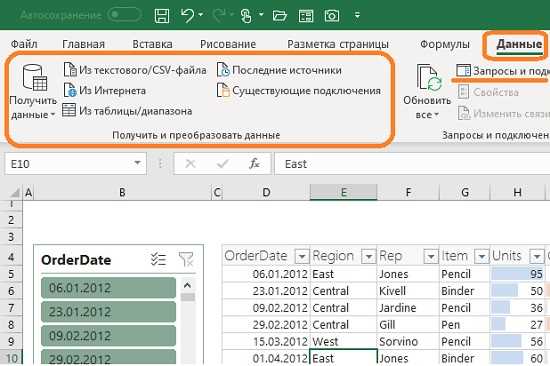Click the Обновить все refresh icon

tap(429, 78)
